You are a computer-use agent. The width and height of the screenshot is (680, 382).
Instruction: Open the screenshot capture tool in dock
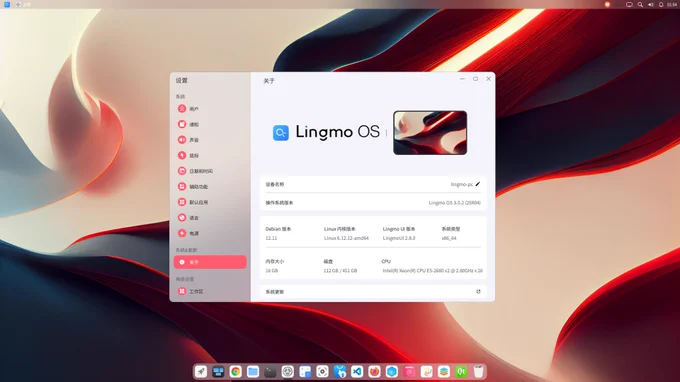click(322, 372)
